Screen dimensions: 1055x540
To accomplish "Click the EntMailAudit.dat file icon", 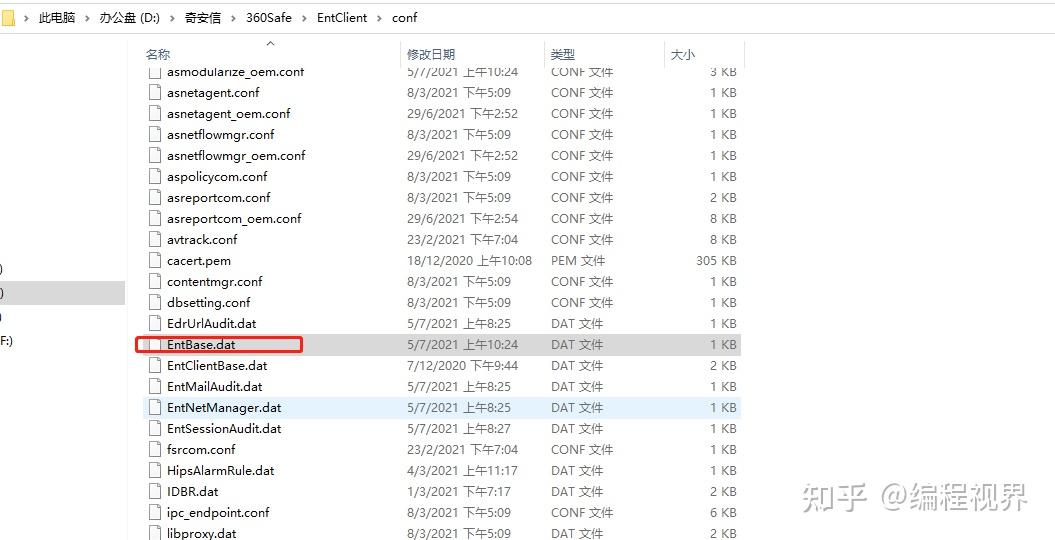I will pyautogui.click(x=155, y=387).
